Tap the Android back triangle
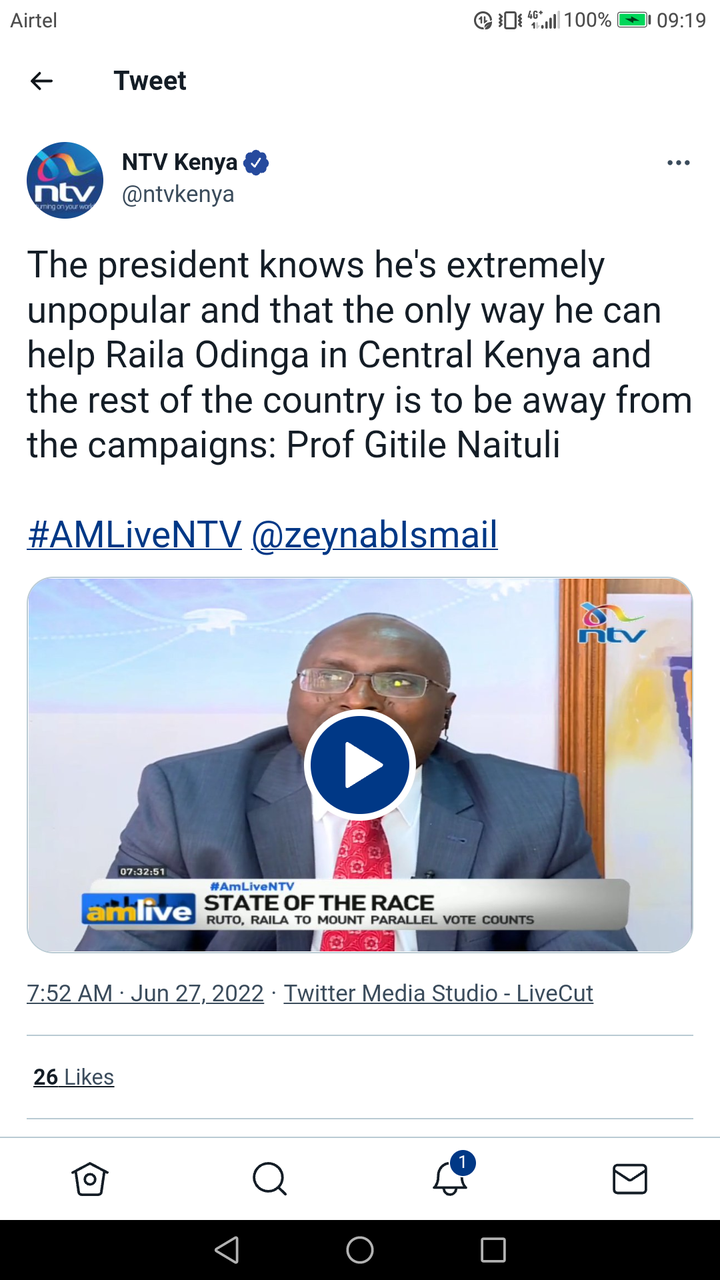 (x=227, y=1249)
